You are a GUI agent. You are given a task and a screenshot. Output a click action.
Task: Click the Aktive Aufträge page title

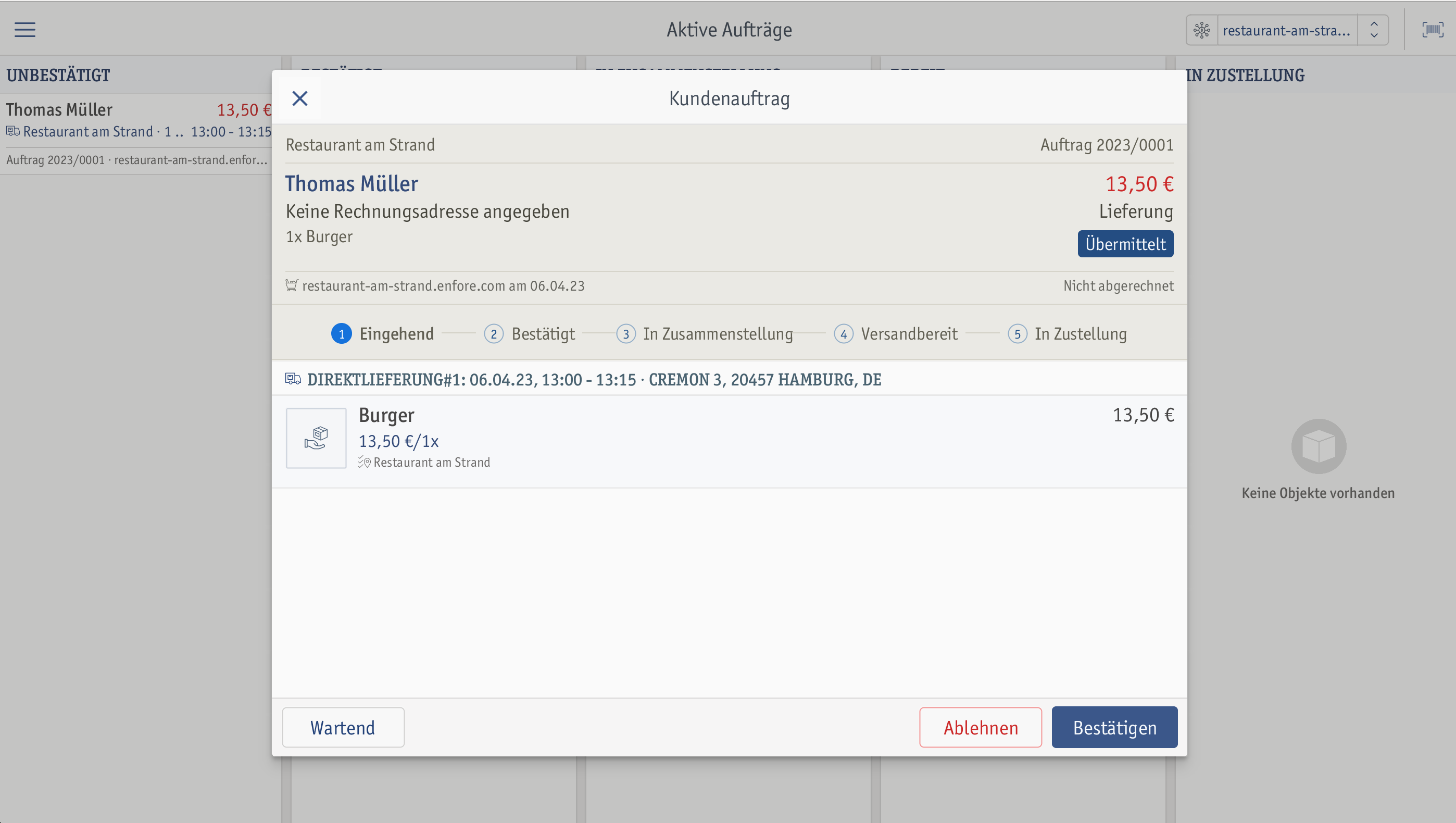(729, 29)
